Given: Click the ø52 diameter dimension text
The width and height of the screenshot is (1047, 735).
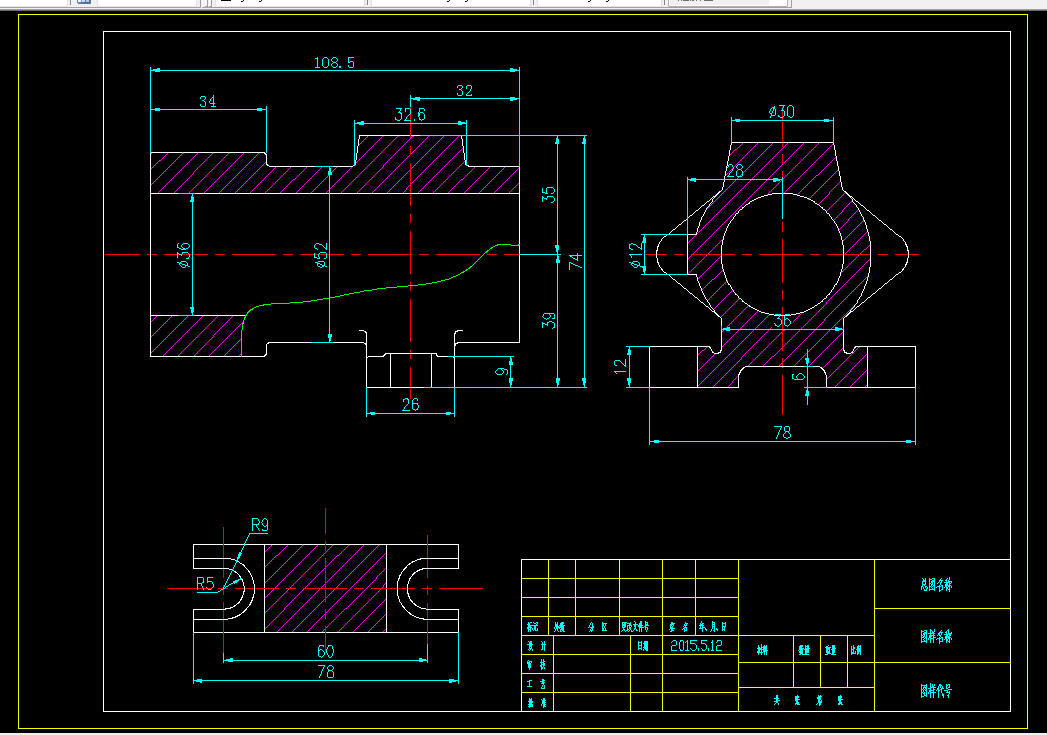Looking at the screenshot, I should click(x=321, y=255).
